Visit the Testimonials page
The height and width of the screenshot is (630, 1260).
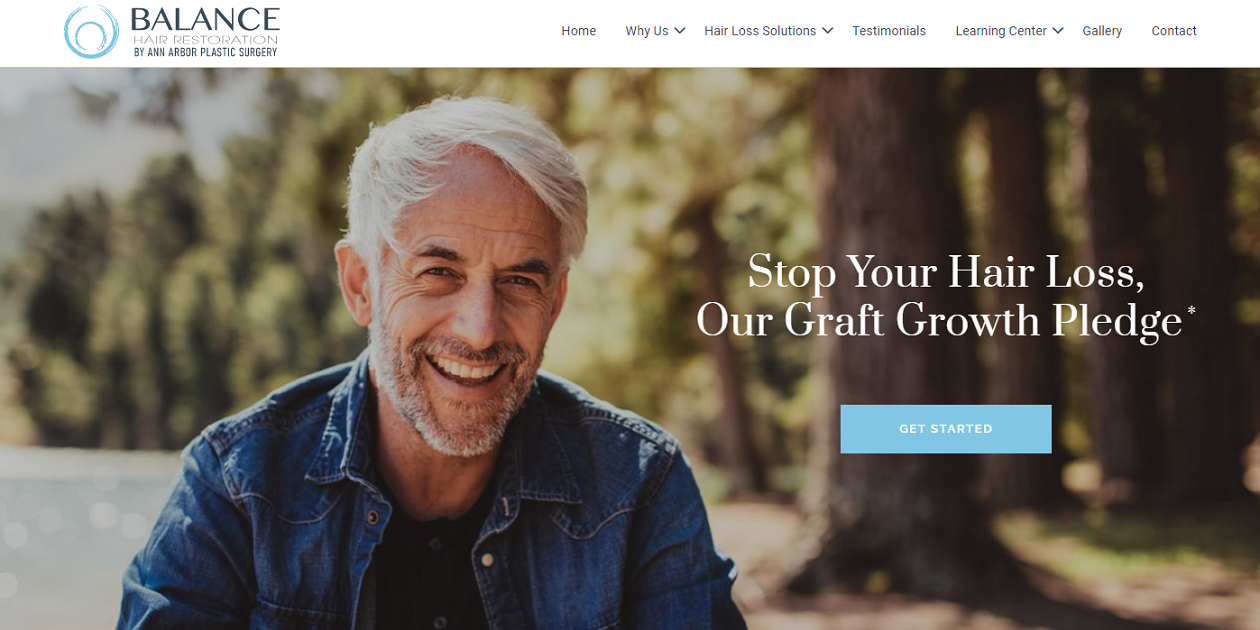click(x=889, y=31)
